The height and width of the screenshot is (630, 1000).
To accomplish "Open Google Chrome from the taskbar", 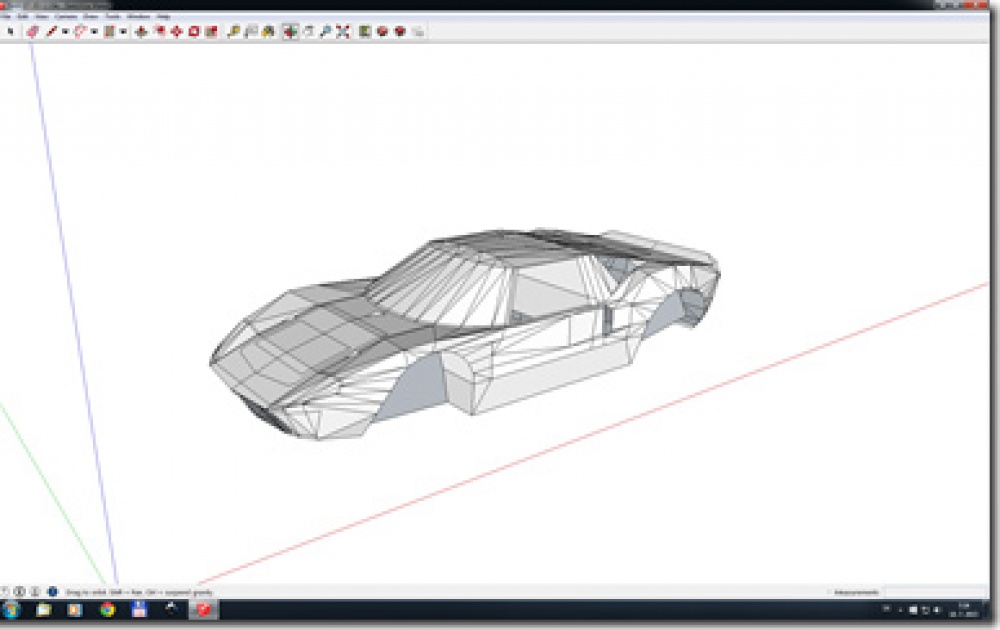I will [107, 610].
